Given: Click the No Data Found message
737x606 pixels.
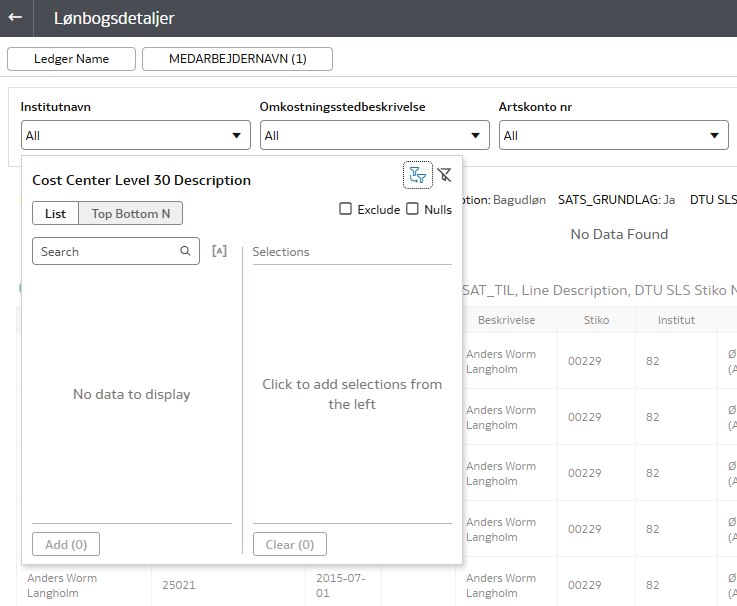Looking at the screenshot, I should tap(619, 234).
